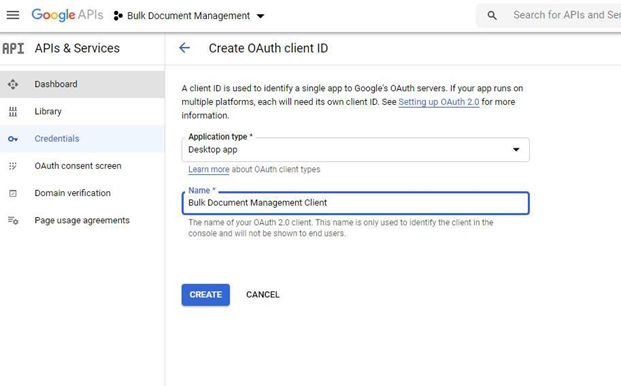Click the OAuth consent screen icon

click(13, 166)
